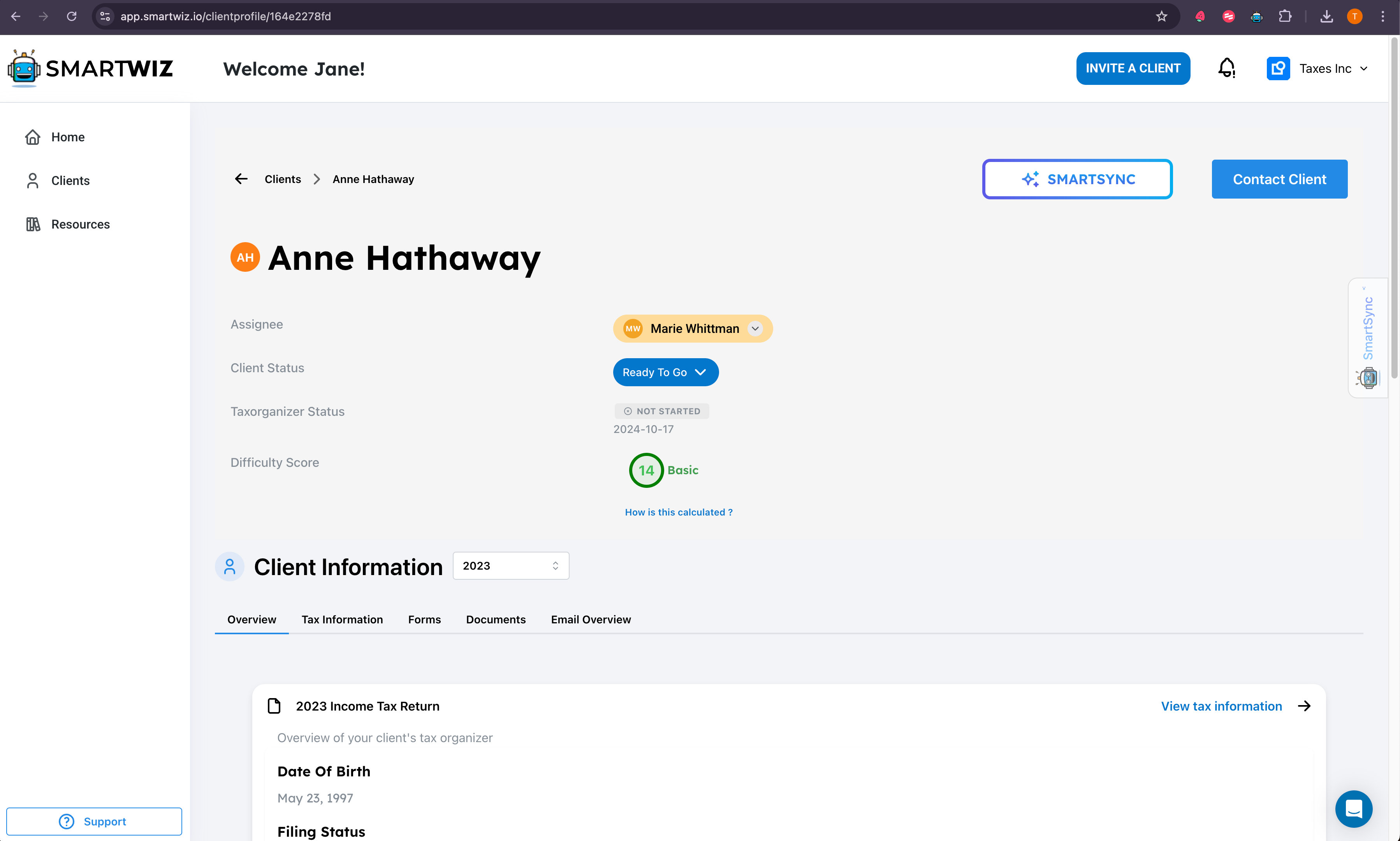This screenshot has width=1400, height=841.
Task: Expand the Marie Whittman assignee dropdown
Action: 755,329
